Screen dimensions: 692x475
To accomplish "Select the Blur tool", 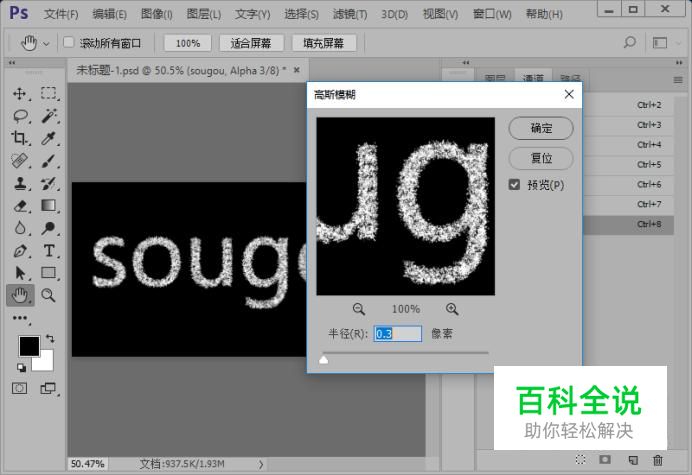I will point(19,228).
